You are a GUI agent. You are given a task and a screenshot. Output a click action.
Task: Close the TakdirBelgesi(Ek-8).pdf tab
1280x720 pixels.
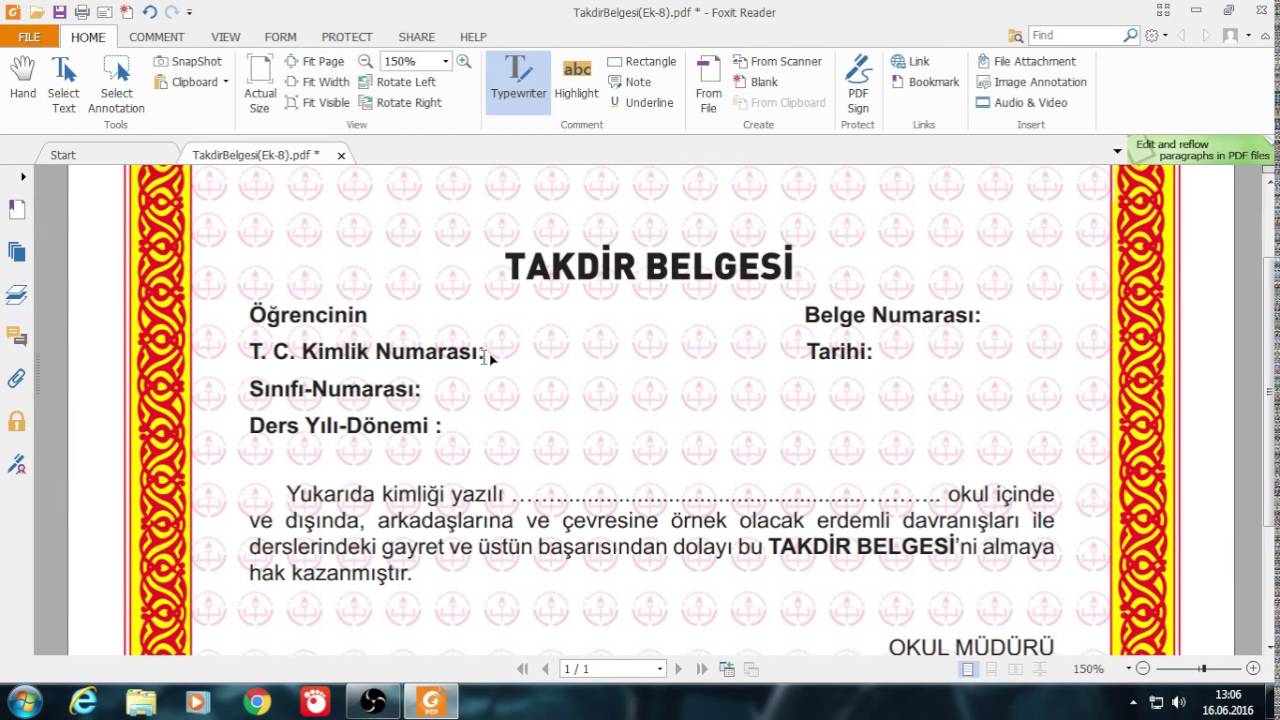tap(341, 156)
